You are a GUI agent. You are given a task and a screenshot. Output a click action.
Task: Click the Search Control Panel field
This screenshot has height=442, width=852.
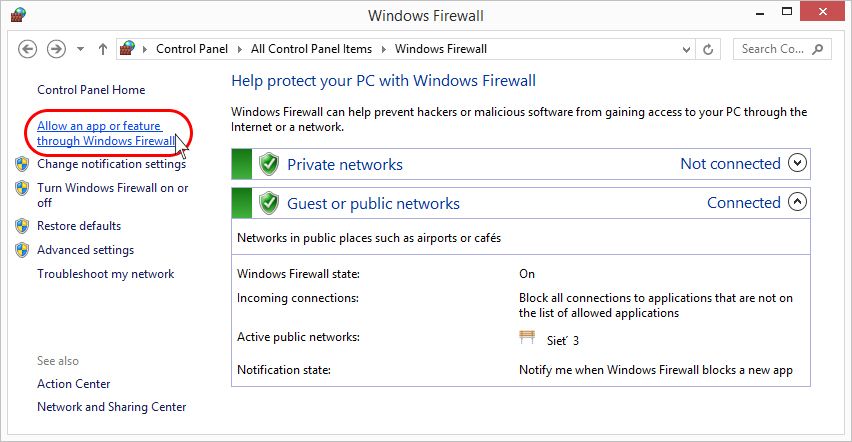[x=773, y=49]
